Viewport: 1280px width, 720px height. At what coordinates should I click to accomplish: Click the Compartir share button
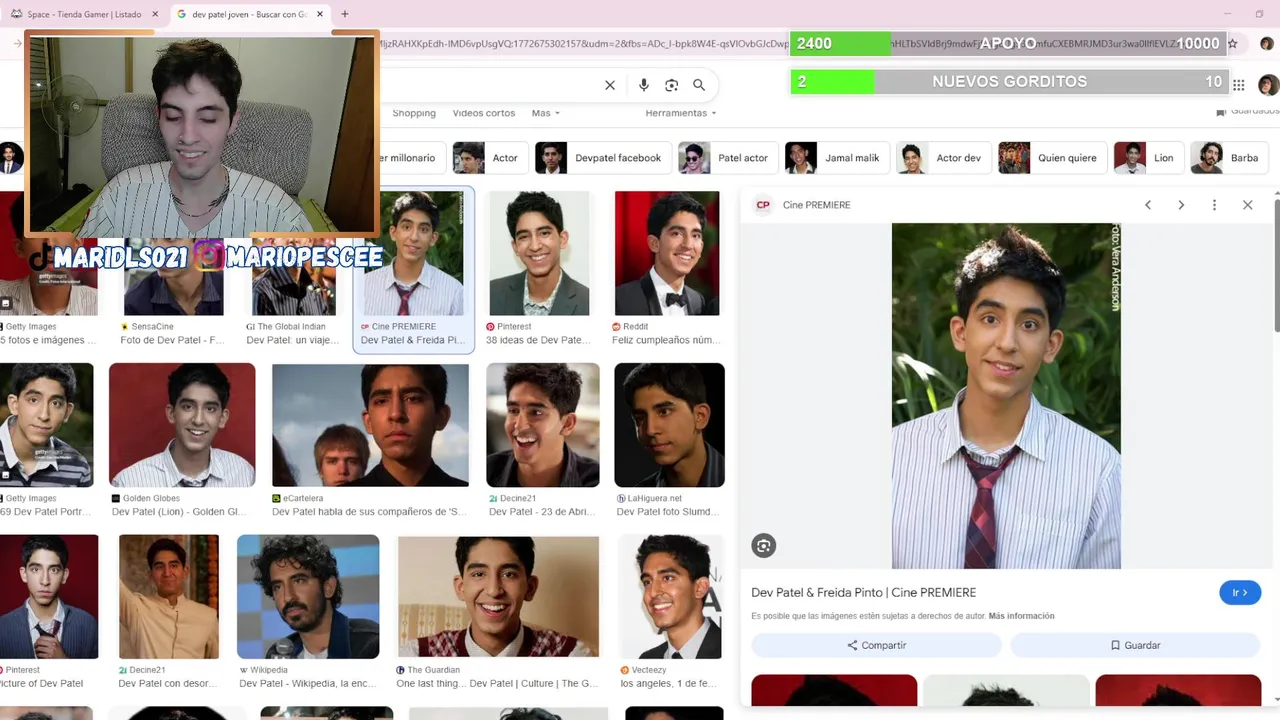coord(876,645)
